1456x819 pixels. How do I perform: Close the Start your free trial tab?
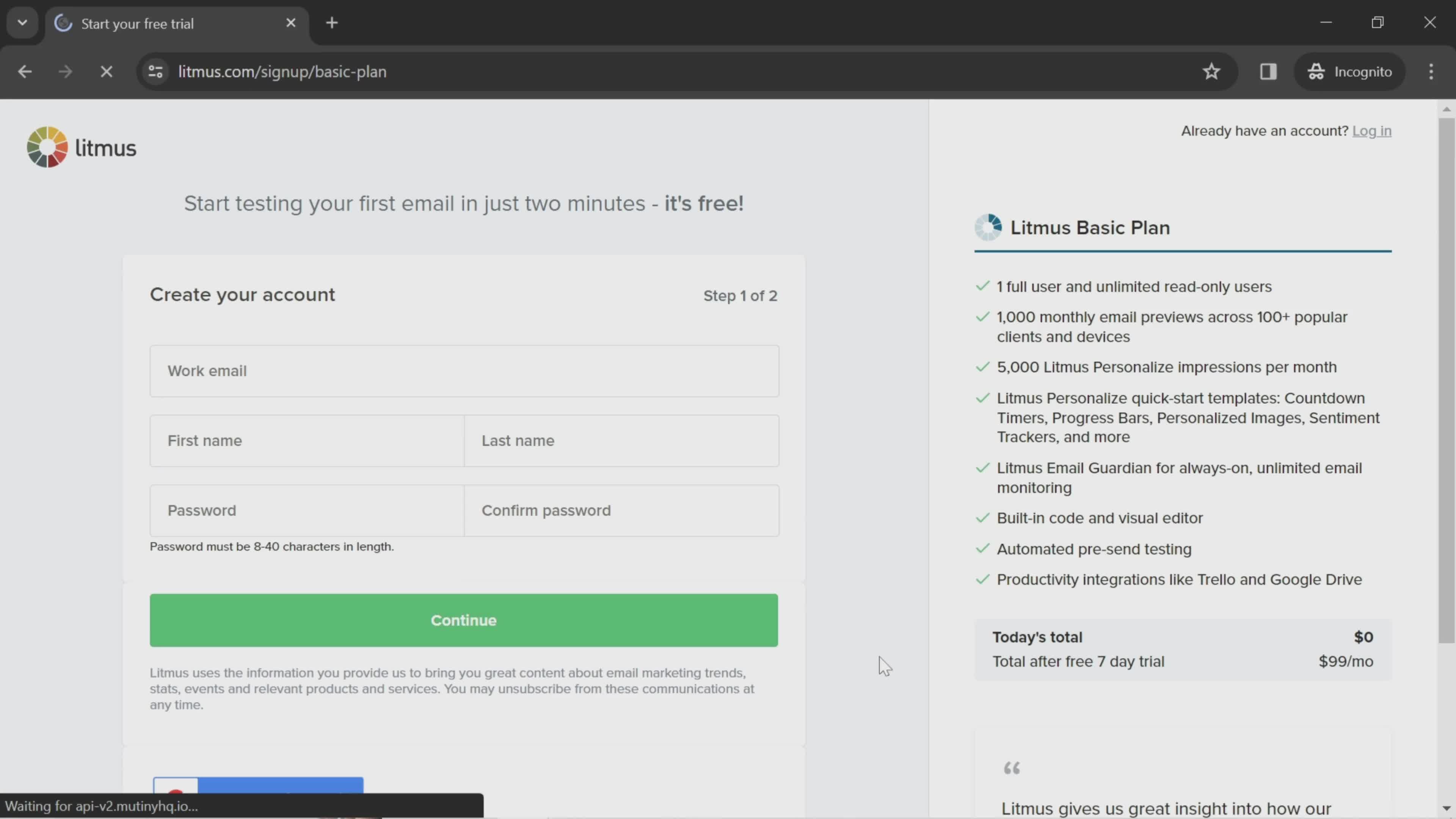coord(290,22)
